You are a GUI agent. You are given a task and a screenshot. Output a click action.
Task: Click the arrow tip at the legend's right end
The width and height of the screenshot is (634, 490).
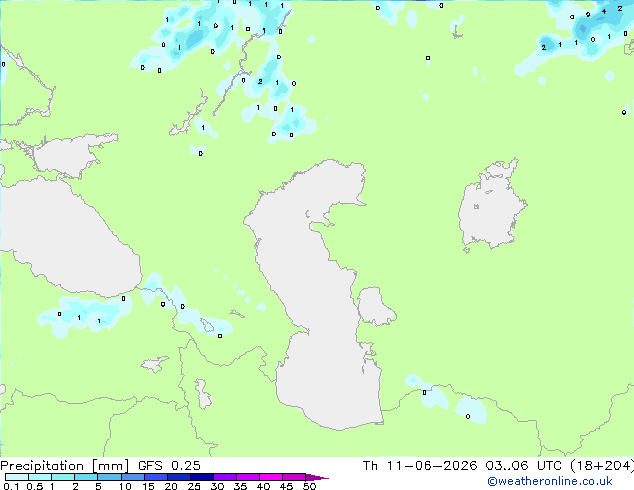click(317, 477)
